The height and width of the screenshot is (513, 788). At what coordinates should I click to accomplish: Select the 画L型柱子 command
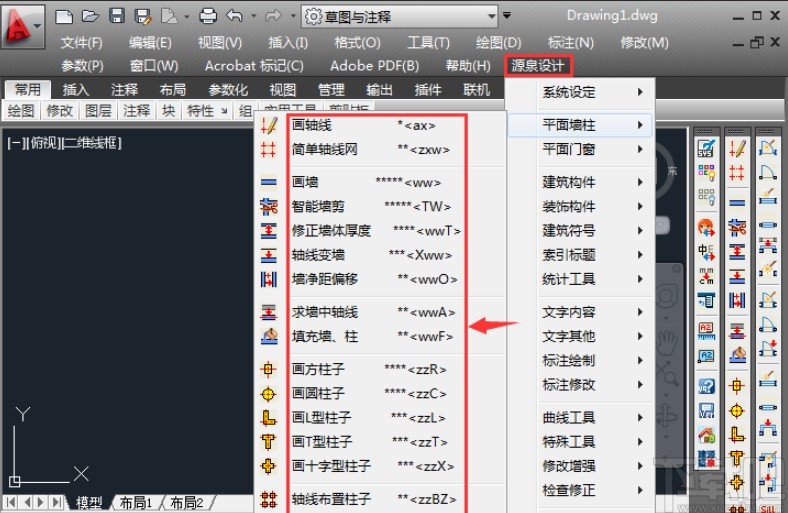[x=378, y=418]
